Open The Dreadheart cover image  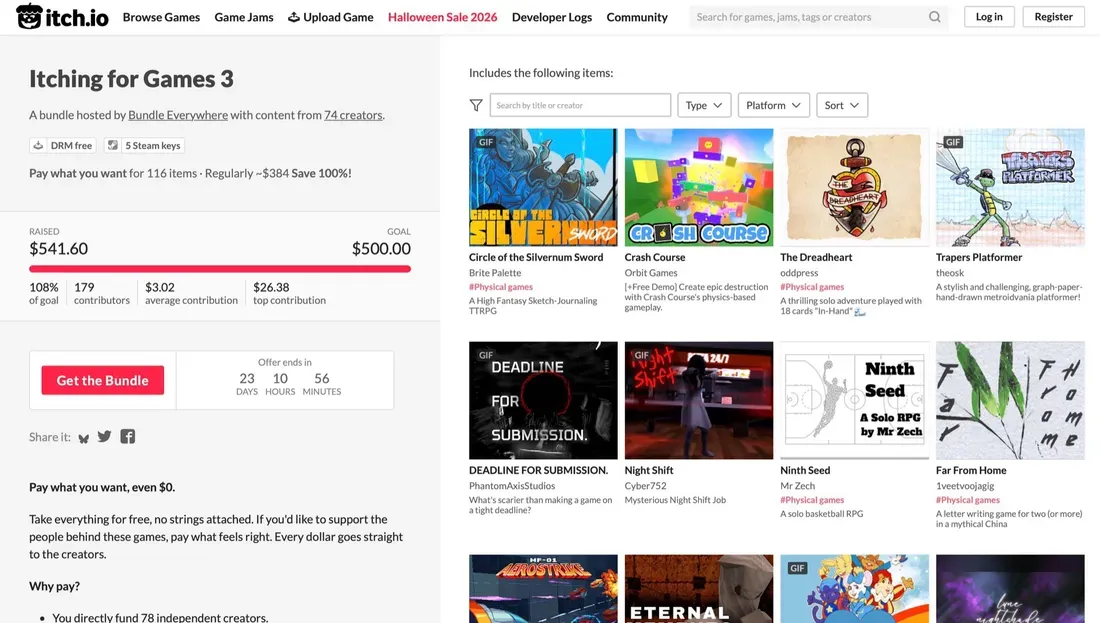(854, 187)
